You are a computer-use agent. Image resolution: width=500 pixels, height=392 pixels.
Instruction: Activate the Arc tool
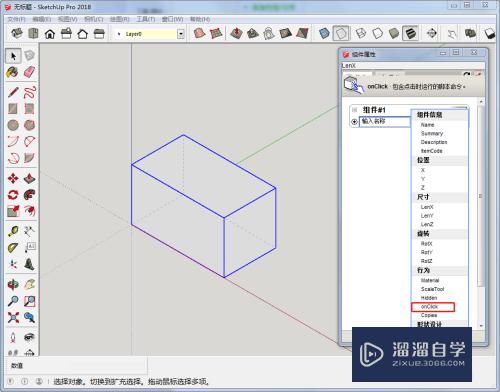click(13, 141)
